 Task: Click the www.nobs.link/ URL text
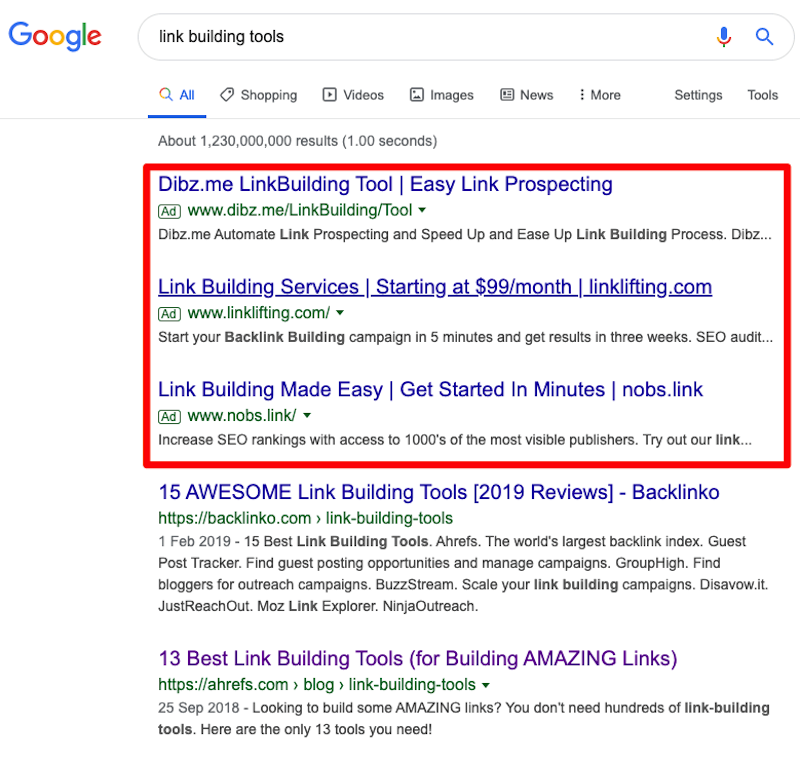pyautogui.click(x=242, y=415)
